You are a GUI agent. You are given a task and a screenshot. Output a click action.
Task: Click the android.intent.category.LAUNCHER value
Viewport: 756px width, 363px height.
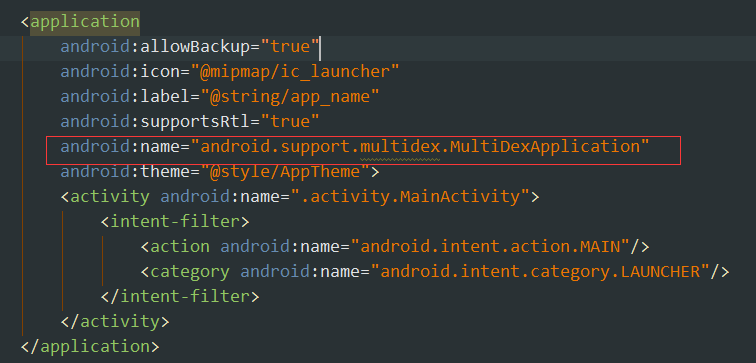point(540,271)
